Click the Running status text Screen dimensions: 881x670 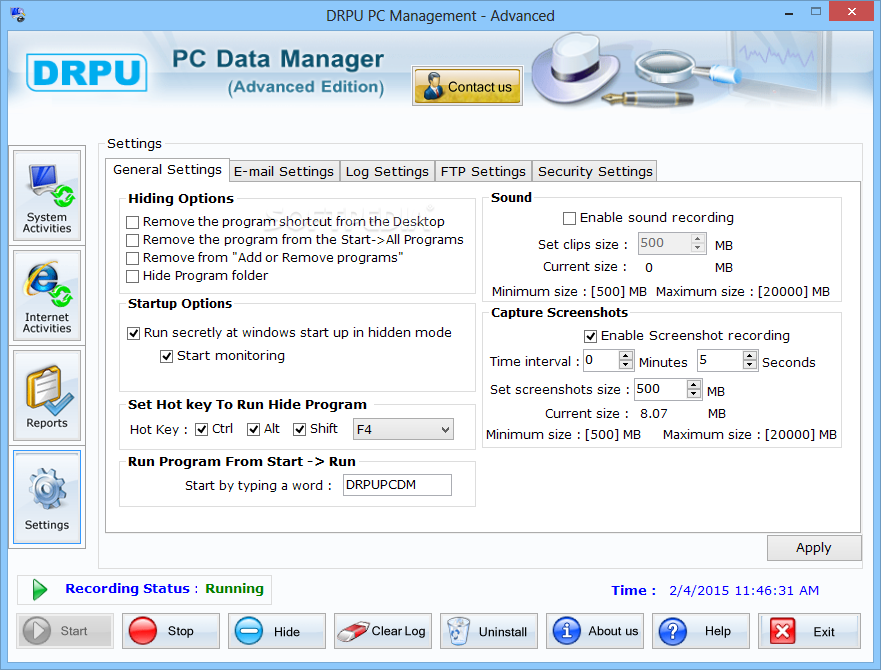coord(234,588)
